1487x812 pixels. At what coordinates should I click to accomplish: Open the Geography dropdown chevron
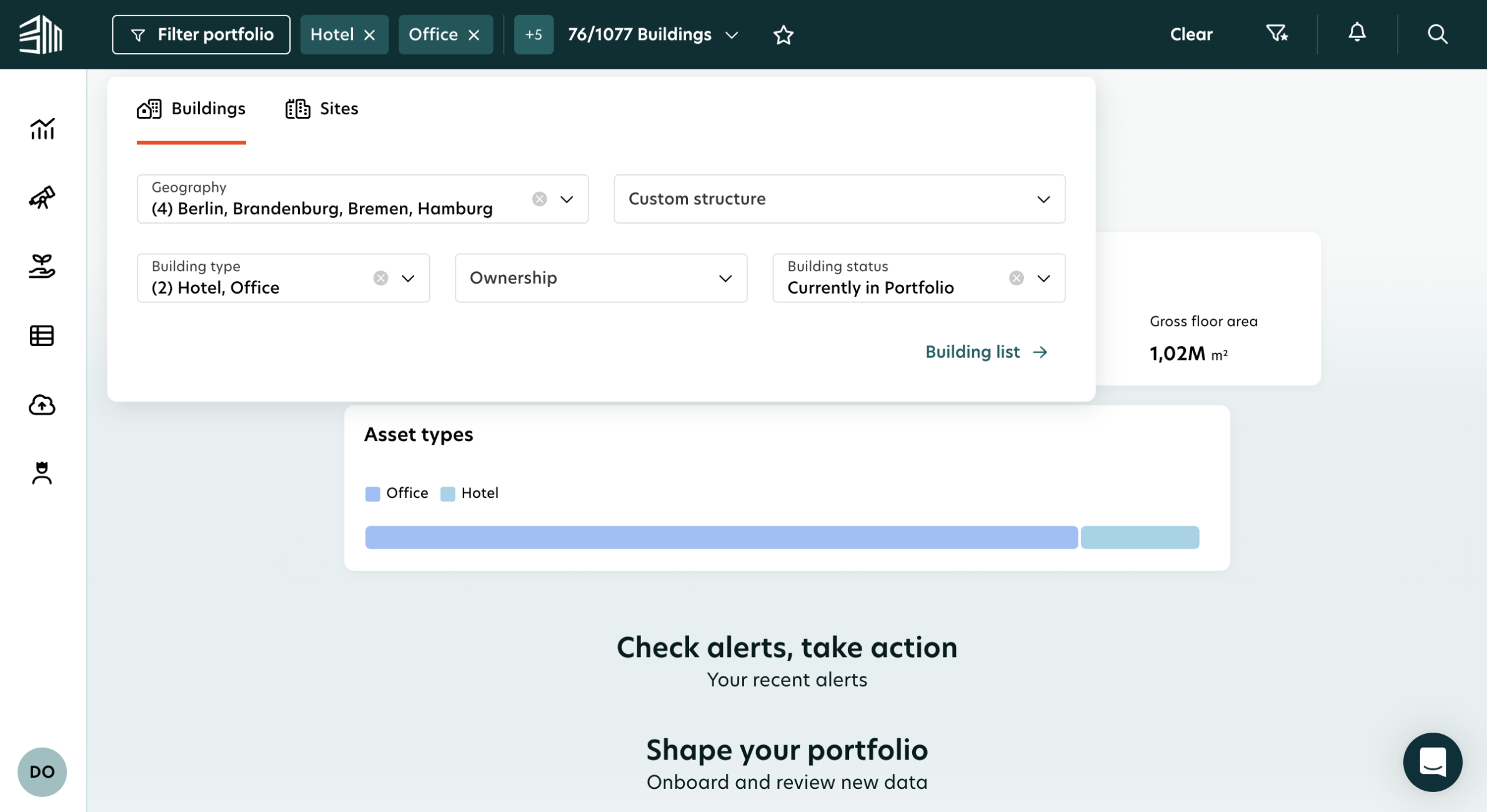pos(567,199)
